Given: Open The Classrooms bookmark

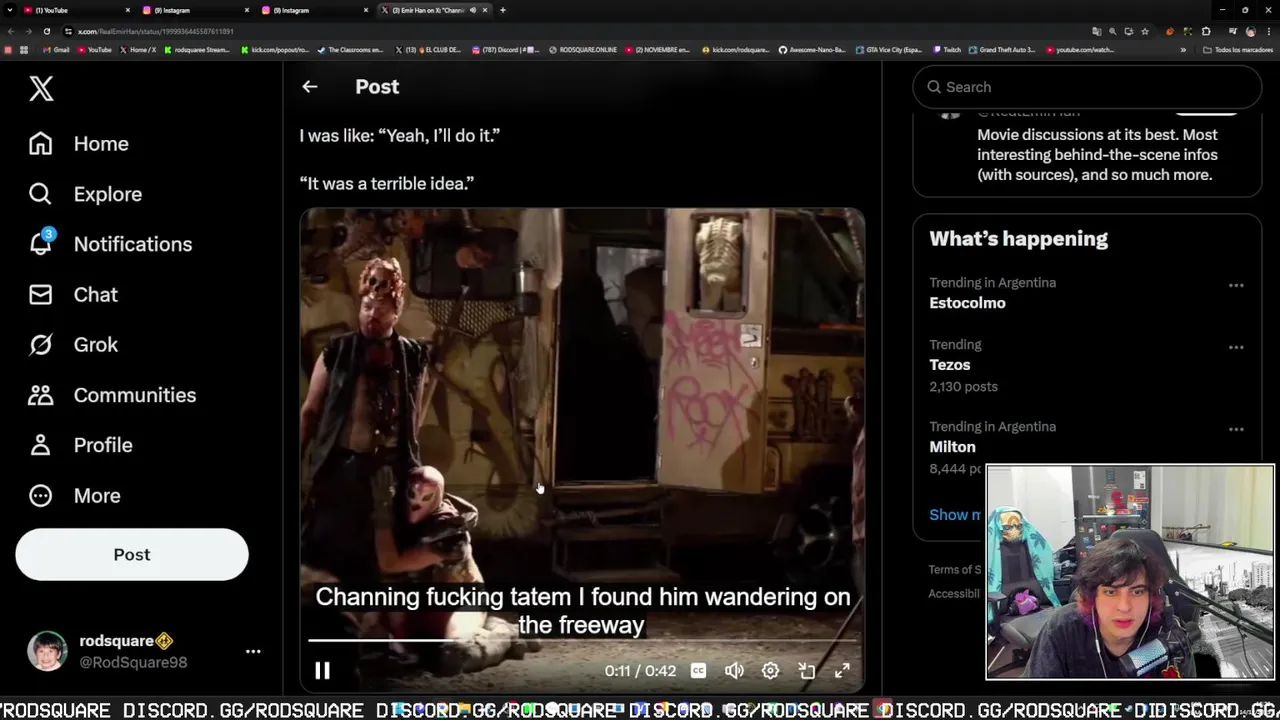Looking at the screenshot, I should 350,50.
